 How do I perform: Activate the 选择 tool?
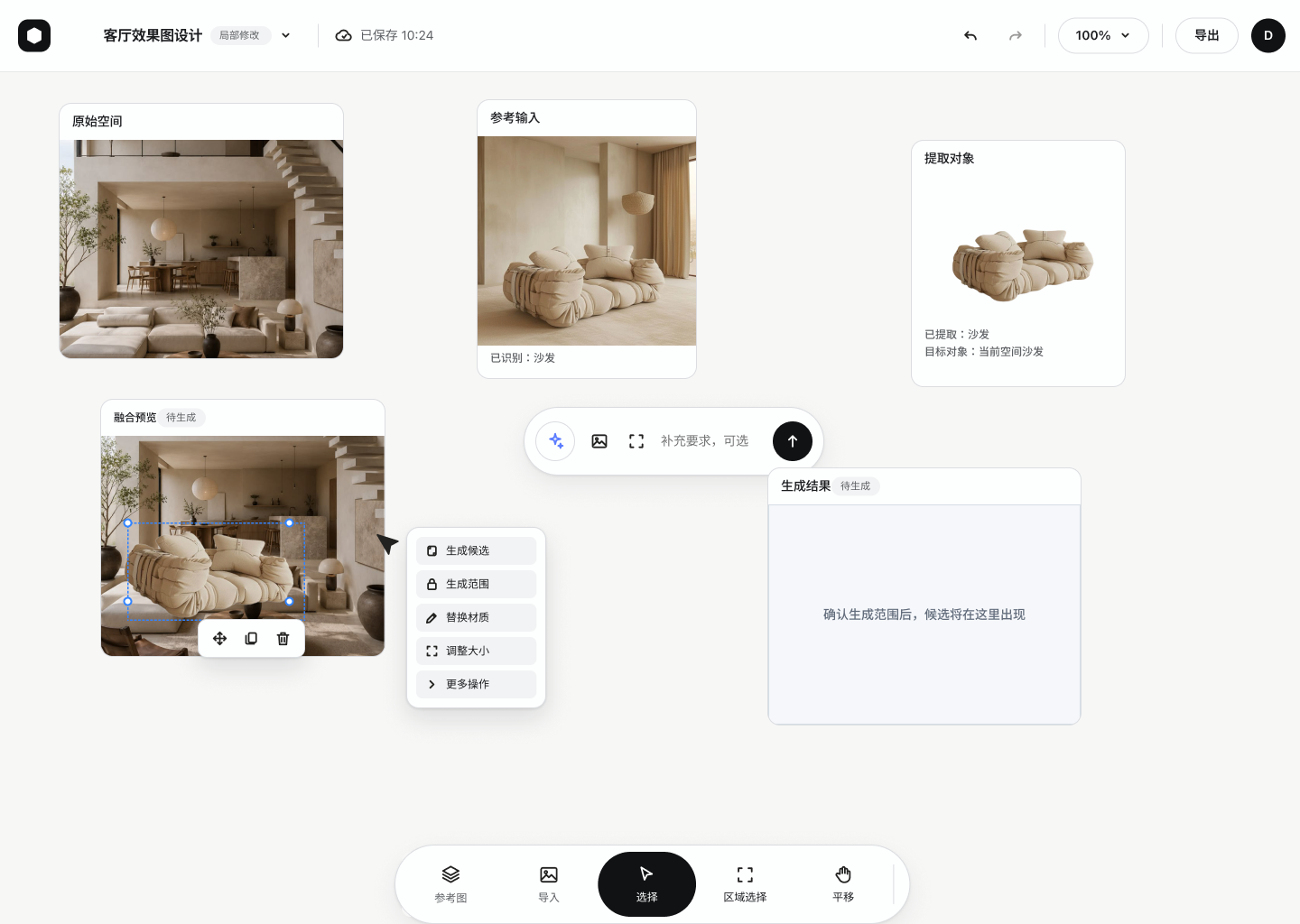tap(646, 884)
